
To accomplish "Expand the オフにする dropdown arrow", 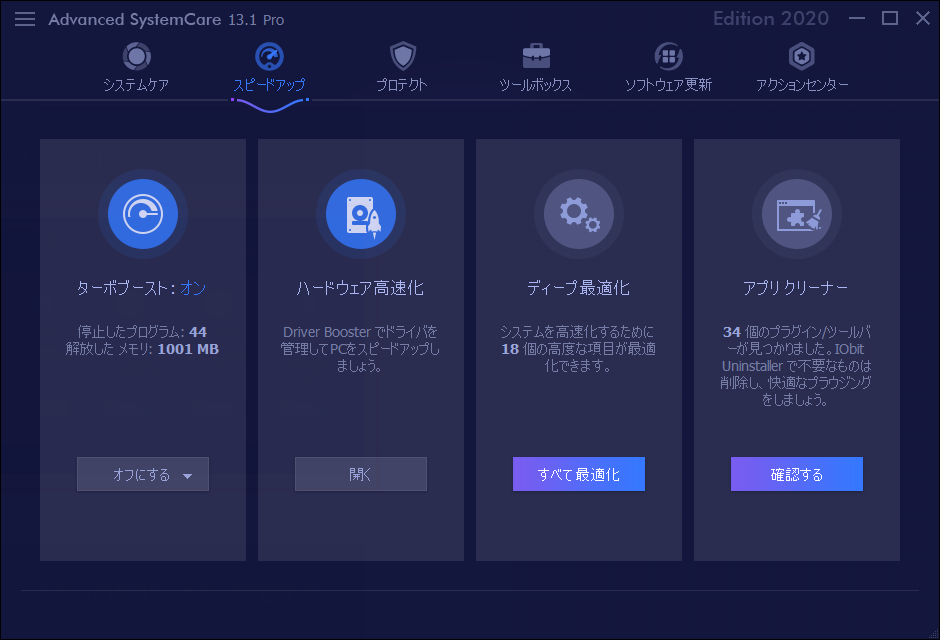I will click(x=187, y=476).
